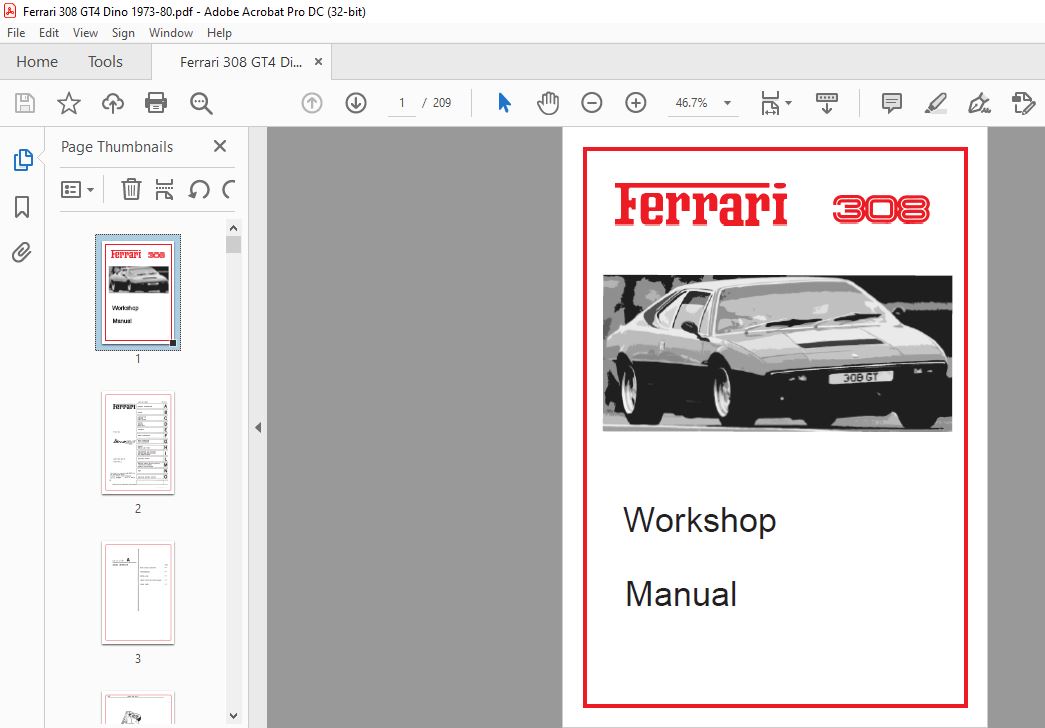
Task: Print the document with the printer icon
Action: [156, 103]
